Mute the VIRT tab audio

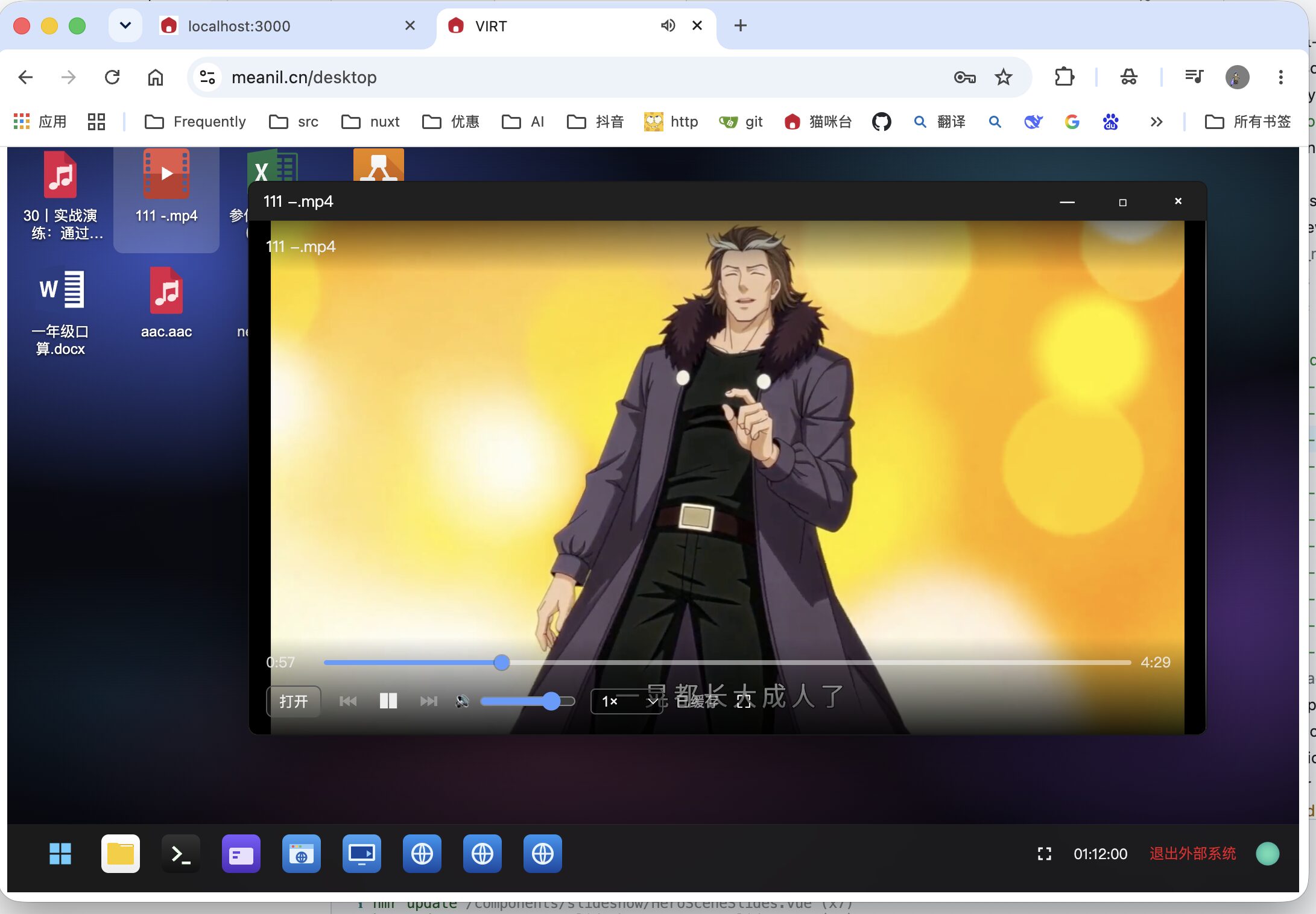click(668, 25)
